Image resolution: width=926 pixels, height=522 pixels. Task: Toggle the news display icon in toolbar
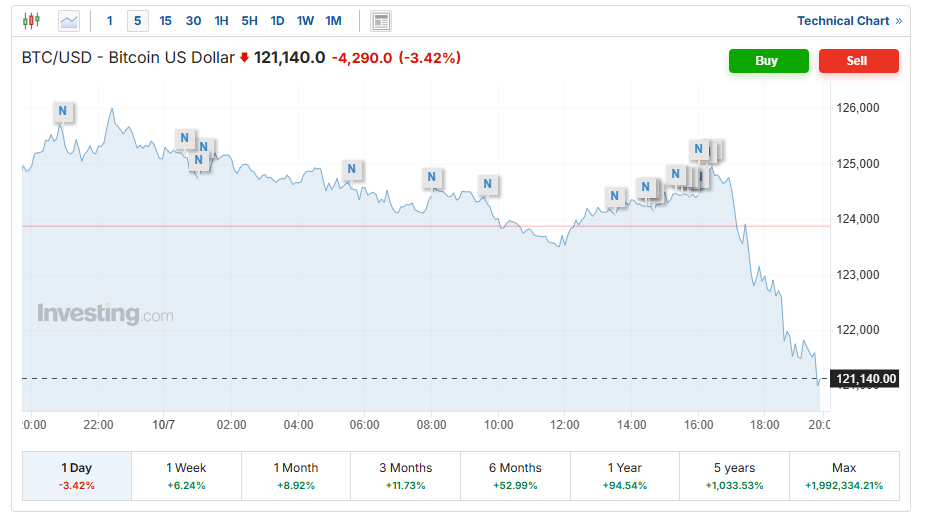click(x=381, y=20)
